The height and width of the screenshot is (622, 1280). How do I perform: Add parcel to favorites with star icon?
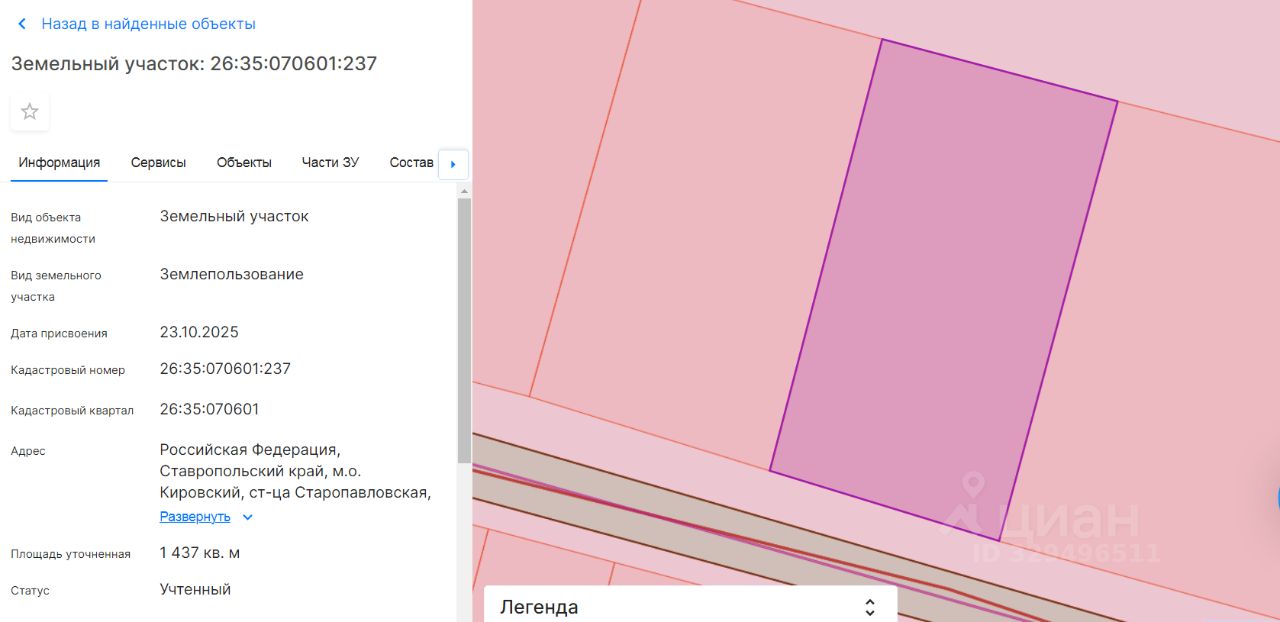click(x=30, y=112)
